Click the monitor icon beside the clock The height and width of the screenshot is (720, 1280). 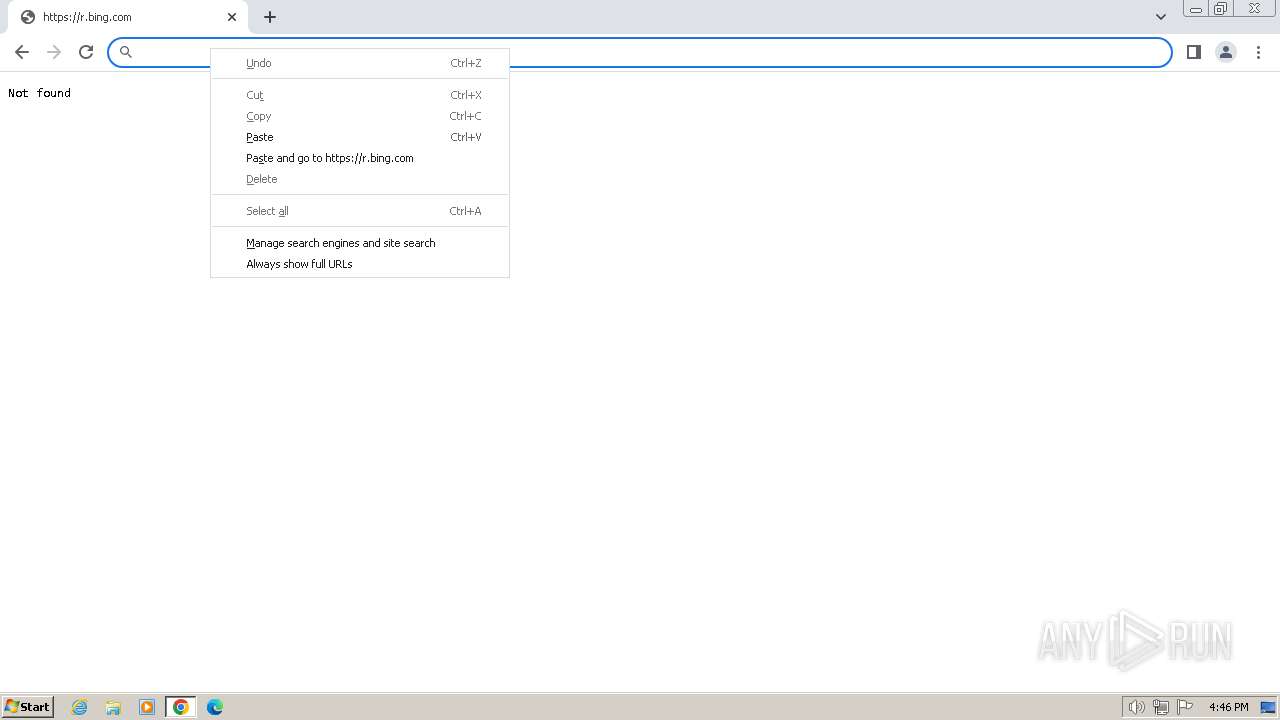(1268, 707)
